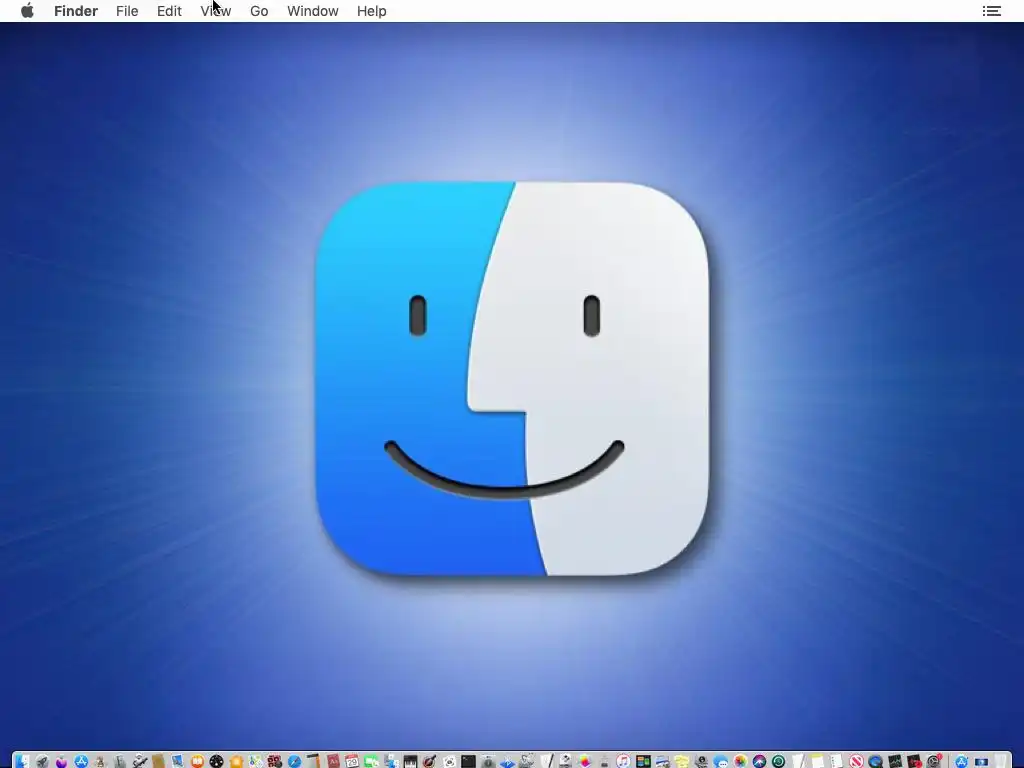Open the orange Books app in Dock

click(197, 761)
